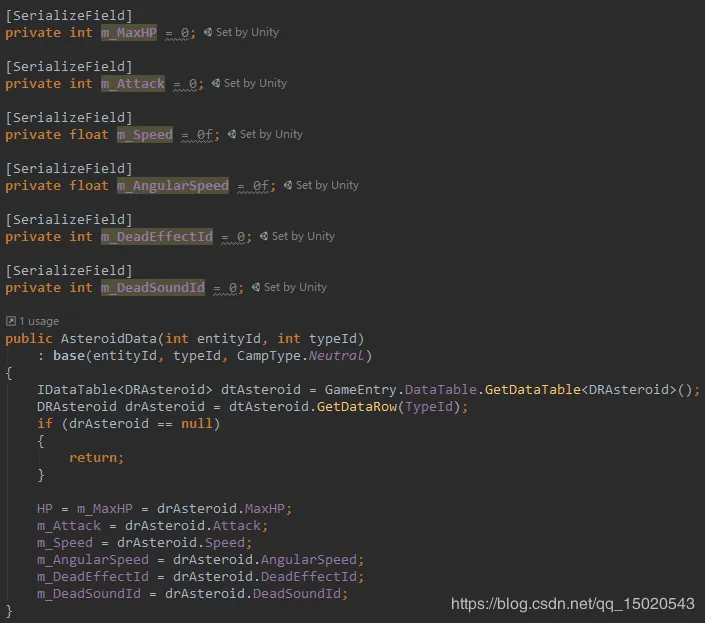The width and height of the screenshot is (705, 623).
Task: Click [SerializeField] attribute above m_DeadSoundId
Action: coord(69,271)
